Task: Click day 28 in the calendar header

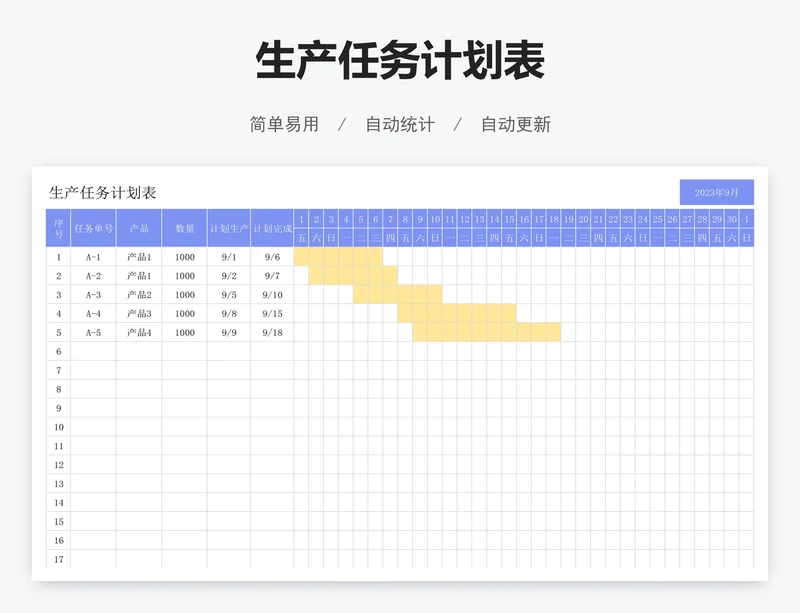Action: pos(702,219)
